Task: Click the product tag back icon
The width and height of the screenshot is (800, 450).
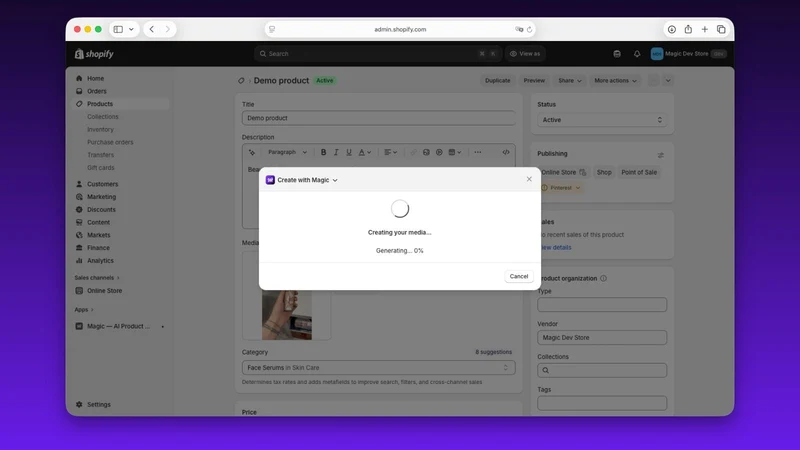Action: [241, 81]
